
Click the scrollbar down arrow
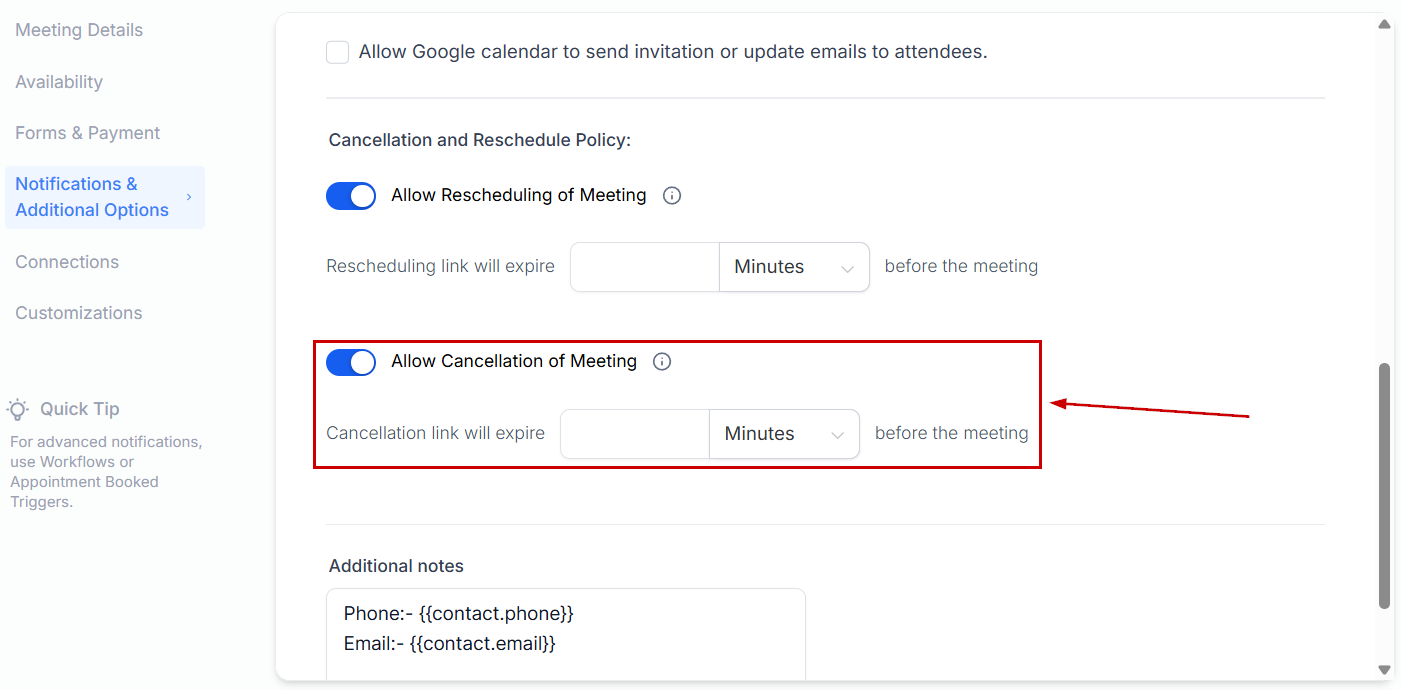tap(1384, 669)
